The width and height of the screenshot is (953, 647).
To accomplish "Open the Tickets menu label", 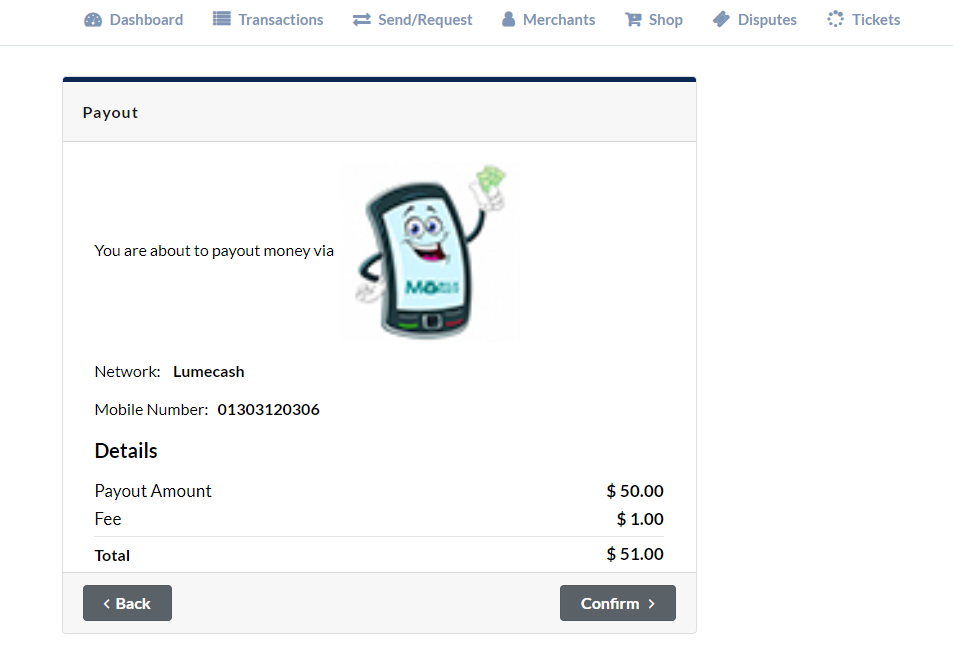I will tap(876, 20).
